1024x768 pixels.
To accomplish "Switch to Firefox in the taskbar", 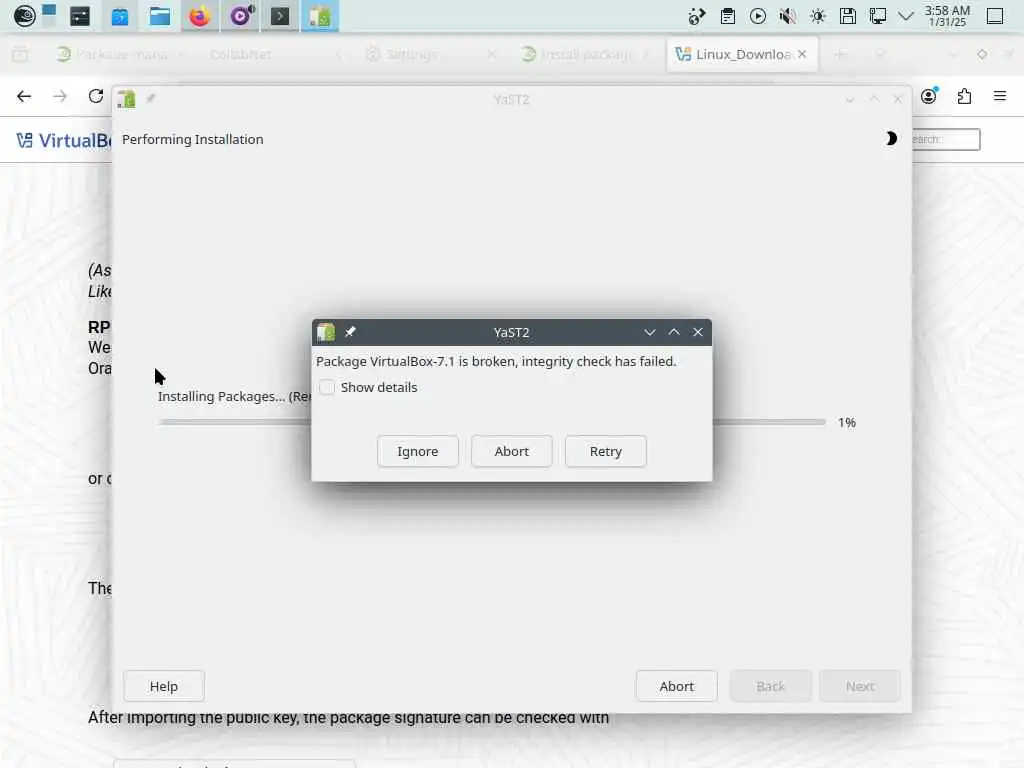I will pyautogui.click(x=200, y=16).
